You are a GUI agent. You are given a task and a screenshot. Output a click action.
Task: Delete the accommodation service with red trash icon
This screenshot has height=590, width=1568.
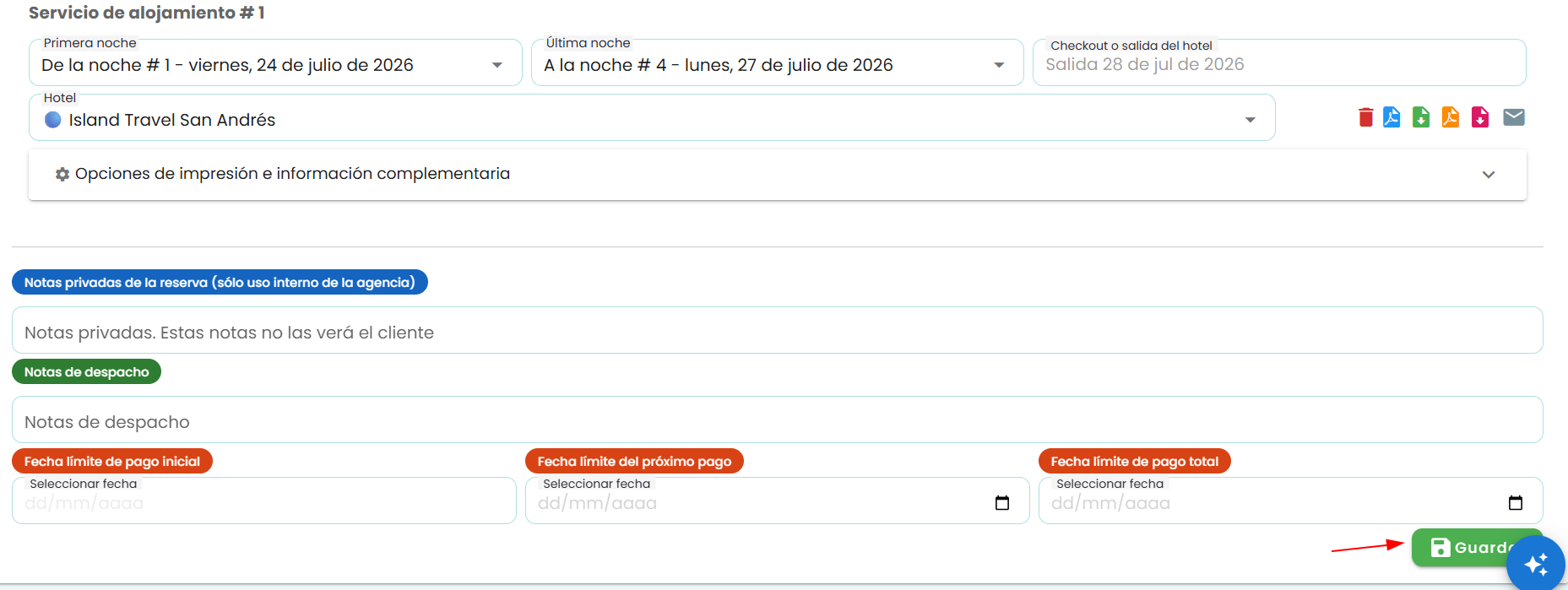tap(1365, 117)
